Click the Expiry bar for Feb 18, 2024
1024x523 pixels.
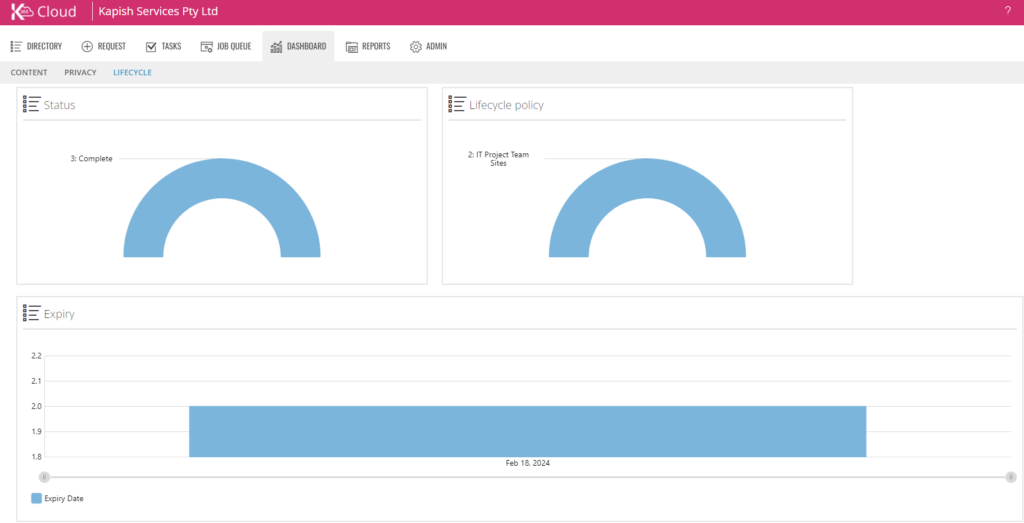tap(528, 431)
